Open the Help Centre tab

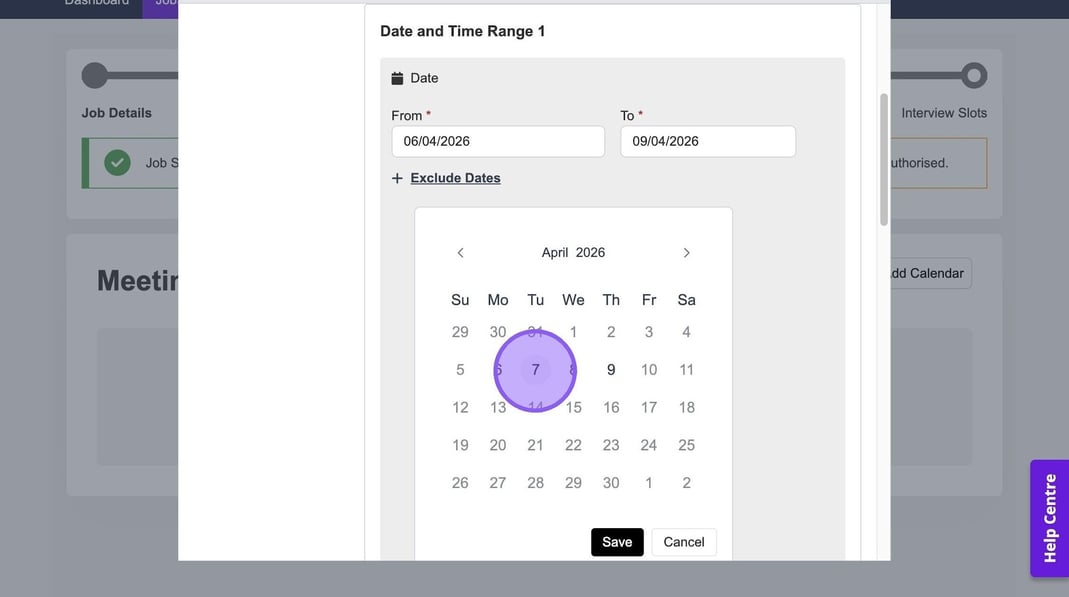coord(1050,518)
